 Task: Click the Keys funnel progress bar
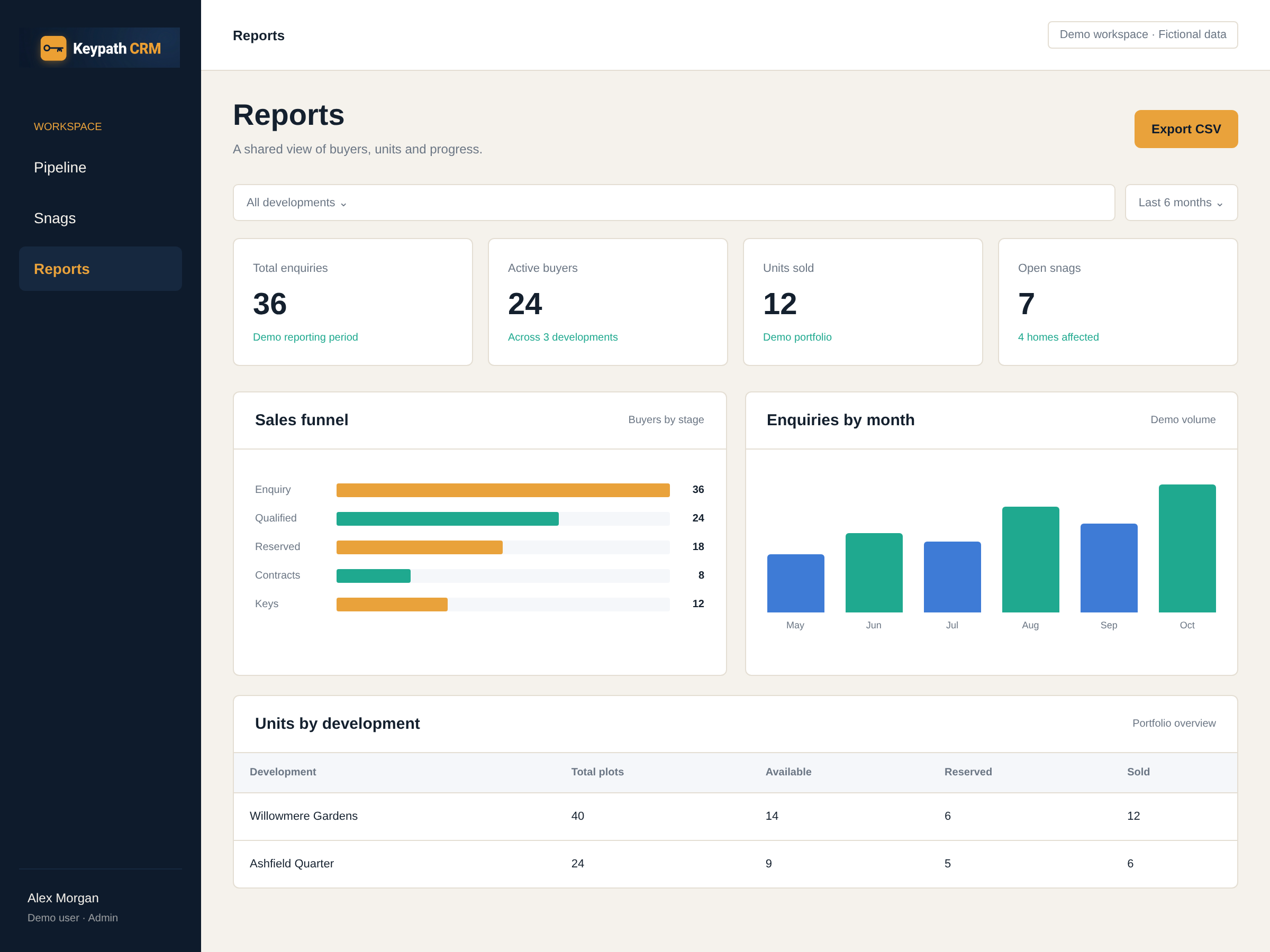click(x=502, y=604)
